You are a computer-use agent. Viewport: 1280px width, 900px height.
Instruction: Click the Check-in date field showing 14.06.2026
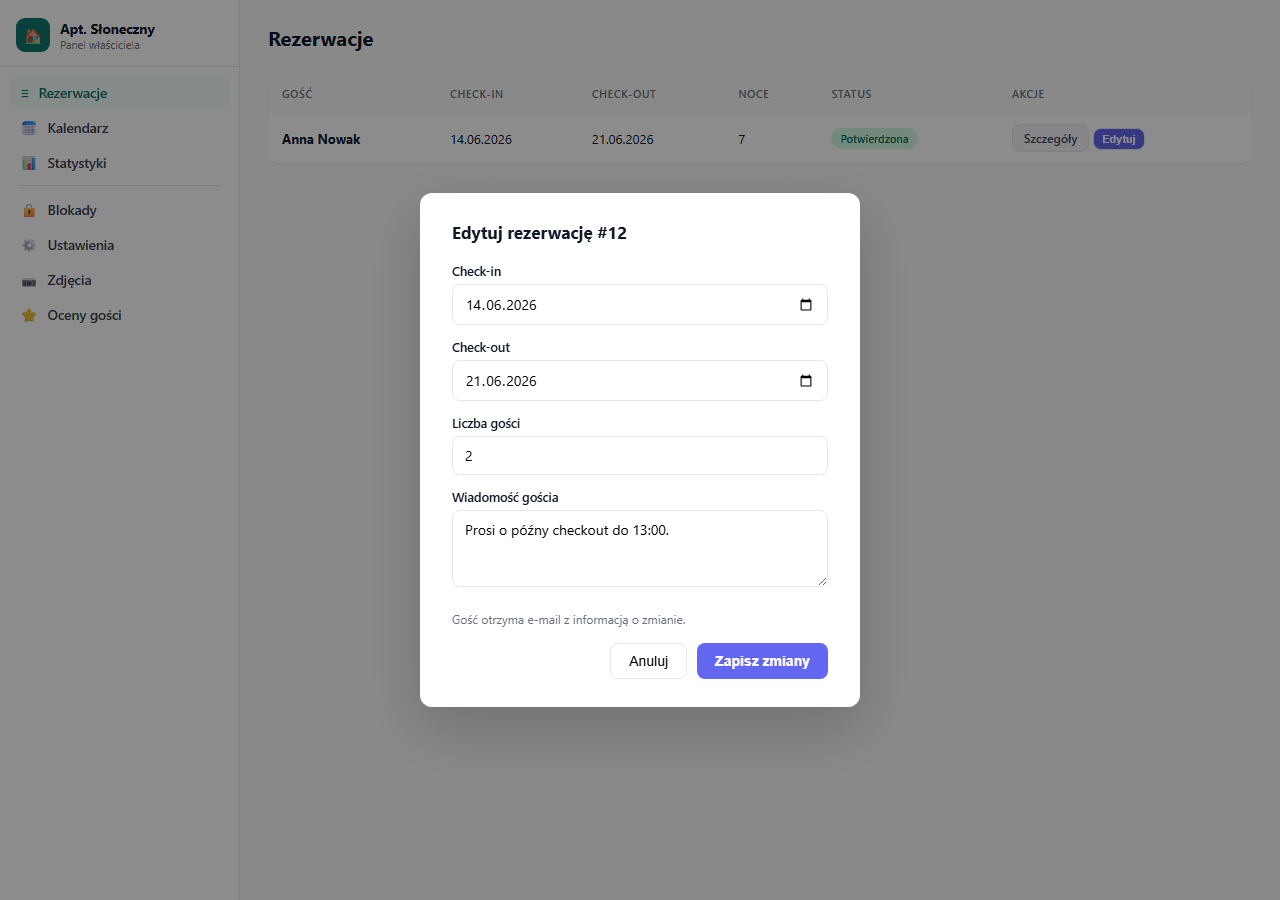pyautogui.click(x=640, y=305)
